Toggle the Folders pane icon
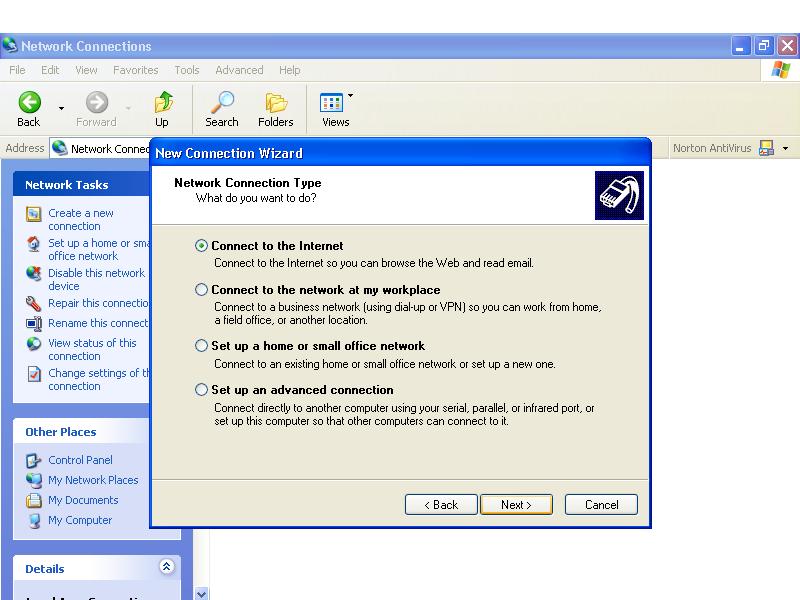800x600 pixels. pos(276,103)
